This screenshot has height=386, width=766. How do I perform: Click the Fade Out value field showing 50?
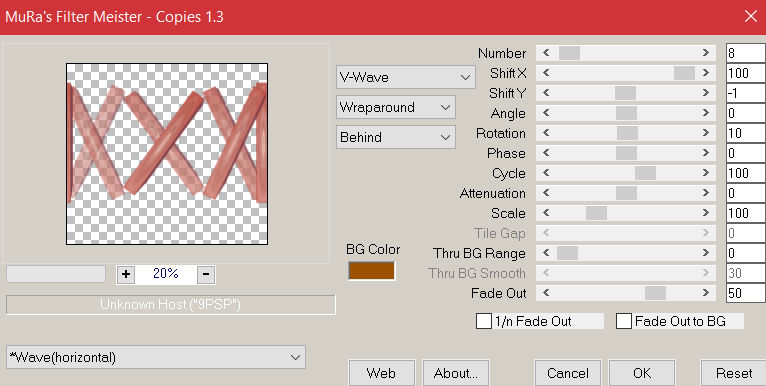click(x=745, y=293)
